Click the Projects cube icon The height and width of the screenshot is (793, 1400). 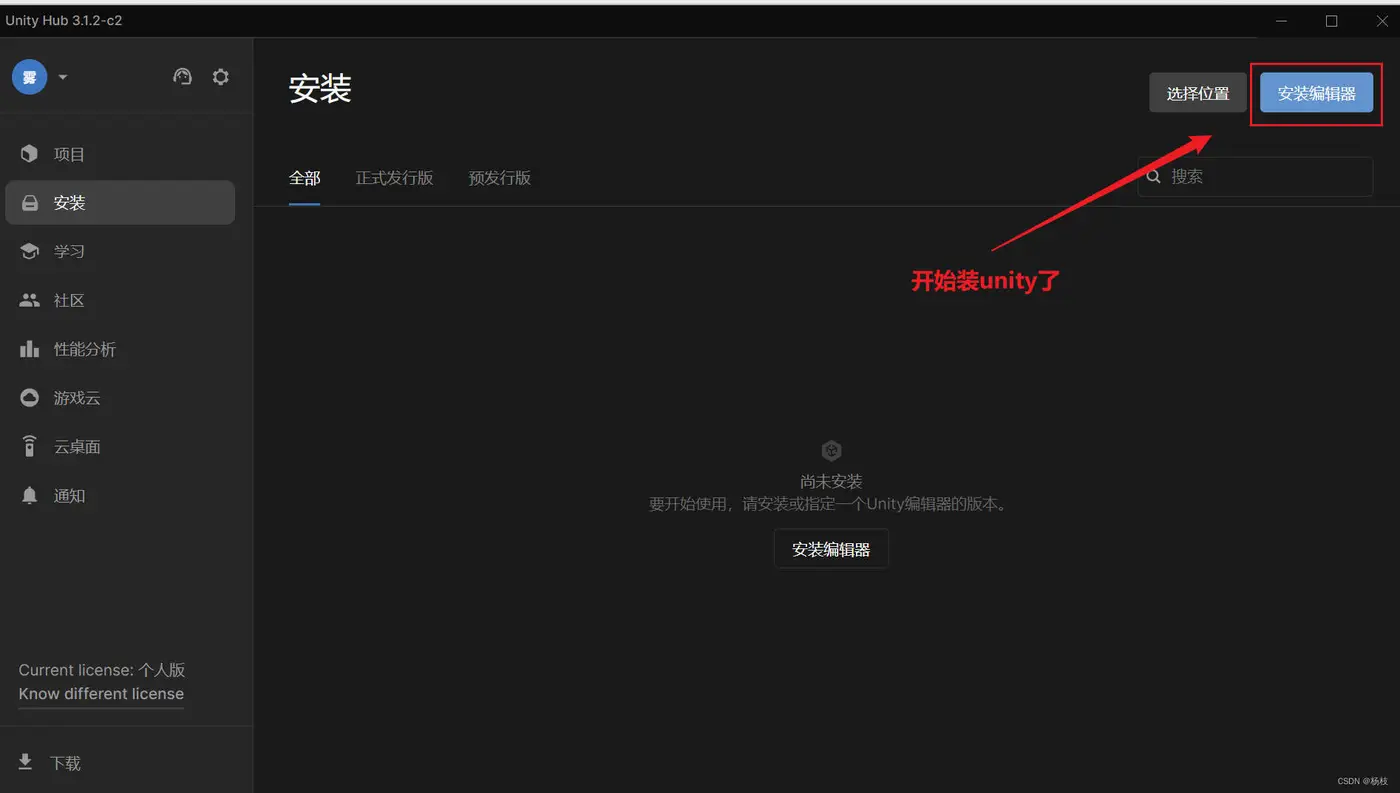30,154
